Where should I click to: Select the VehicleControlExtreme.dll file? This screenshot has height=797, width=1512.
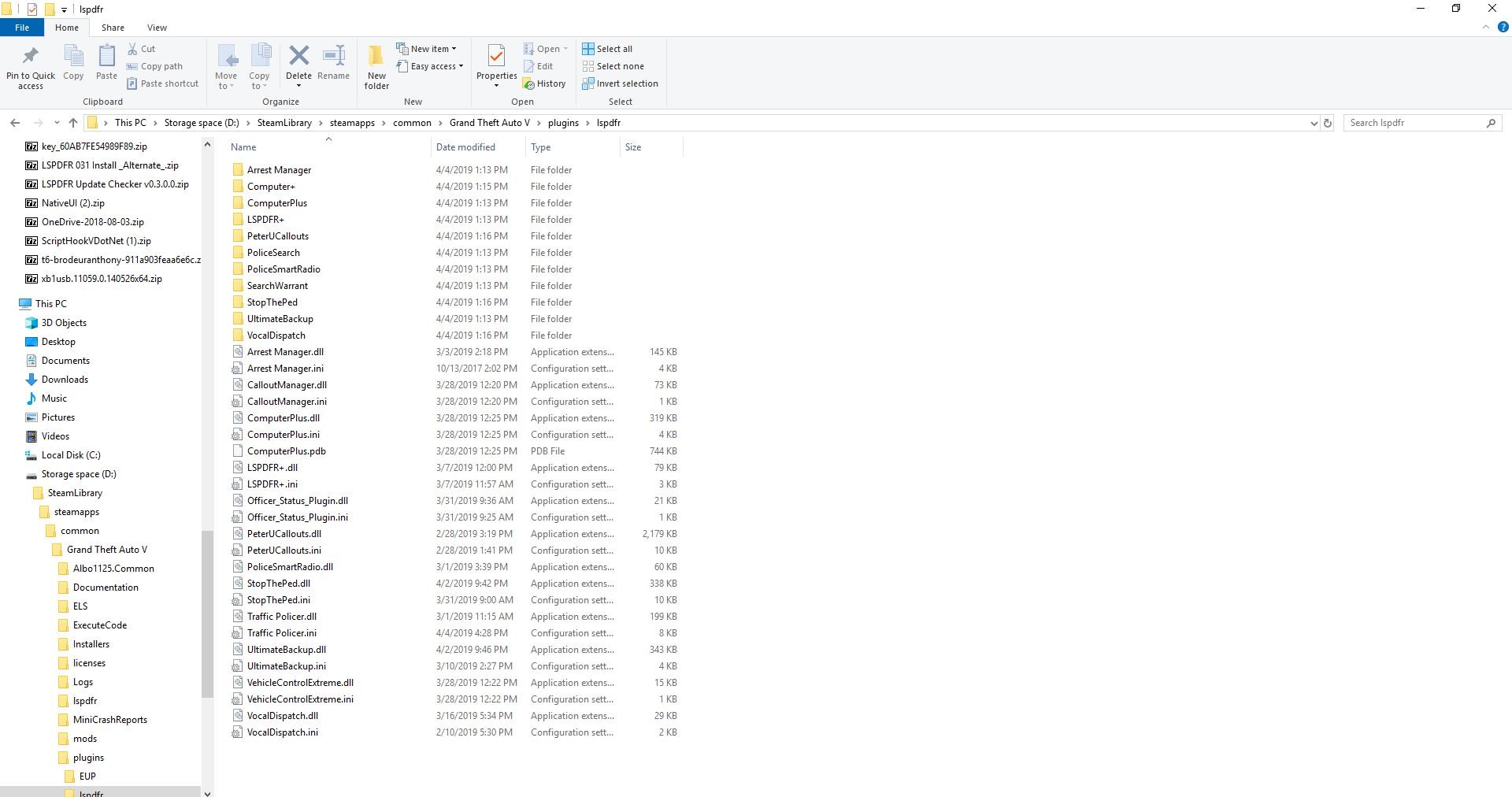coord(300,683)
